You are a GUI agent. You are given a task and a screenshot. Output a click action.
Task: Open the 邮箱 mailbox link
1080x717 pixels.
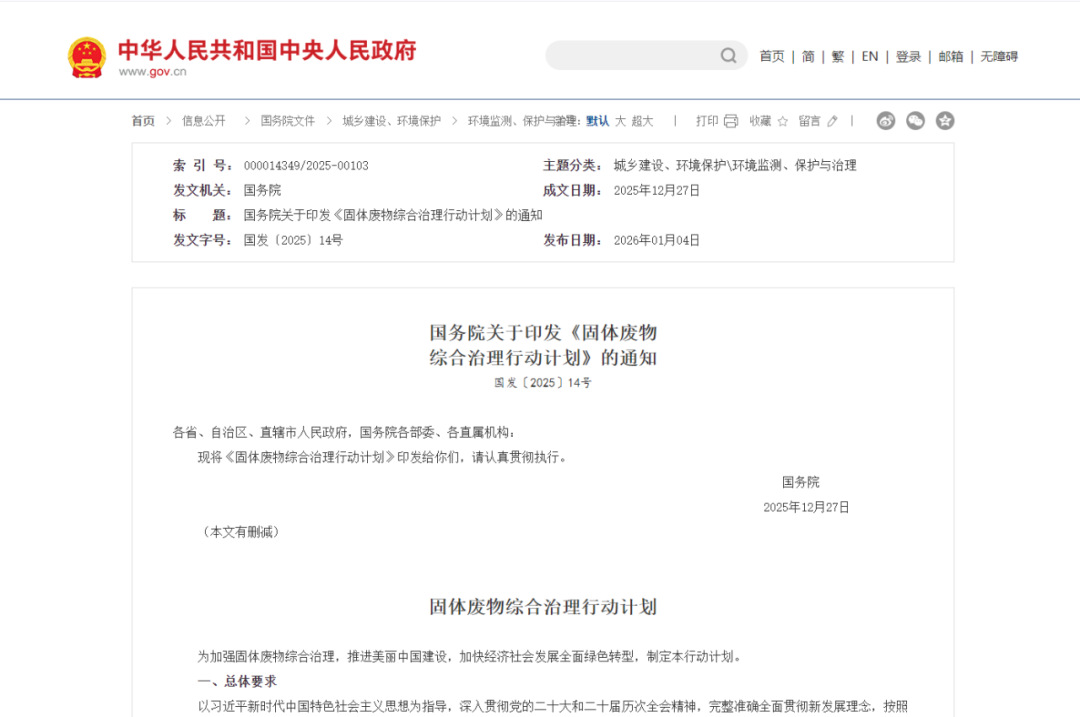(950, 56)
